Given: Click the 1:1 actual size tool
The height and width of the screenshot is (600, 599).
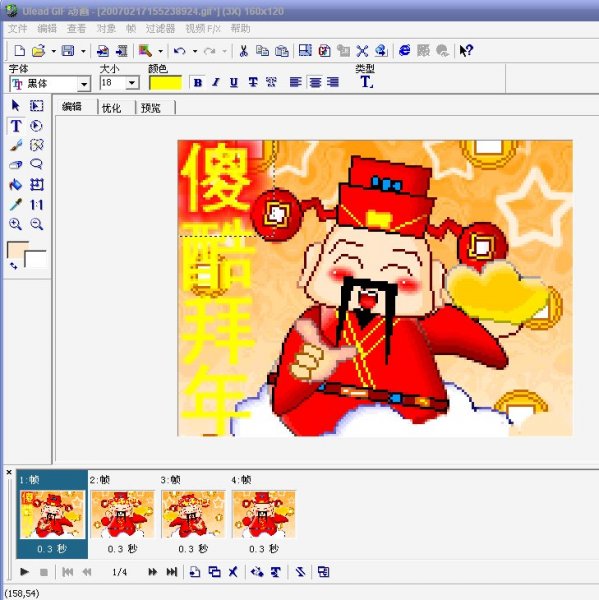Looking at the screenshot, I should point(37,205).
